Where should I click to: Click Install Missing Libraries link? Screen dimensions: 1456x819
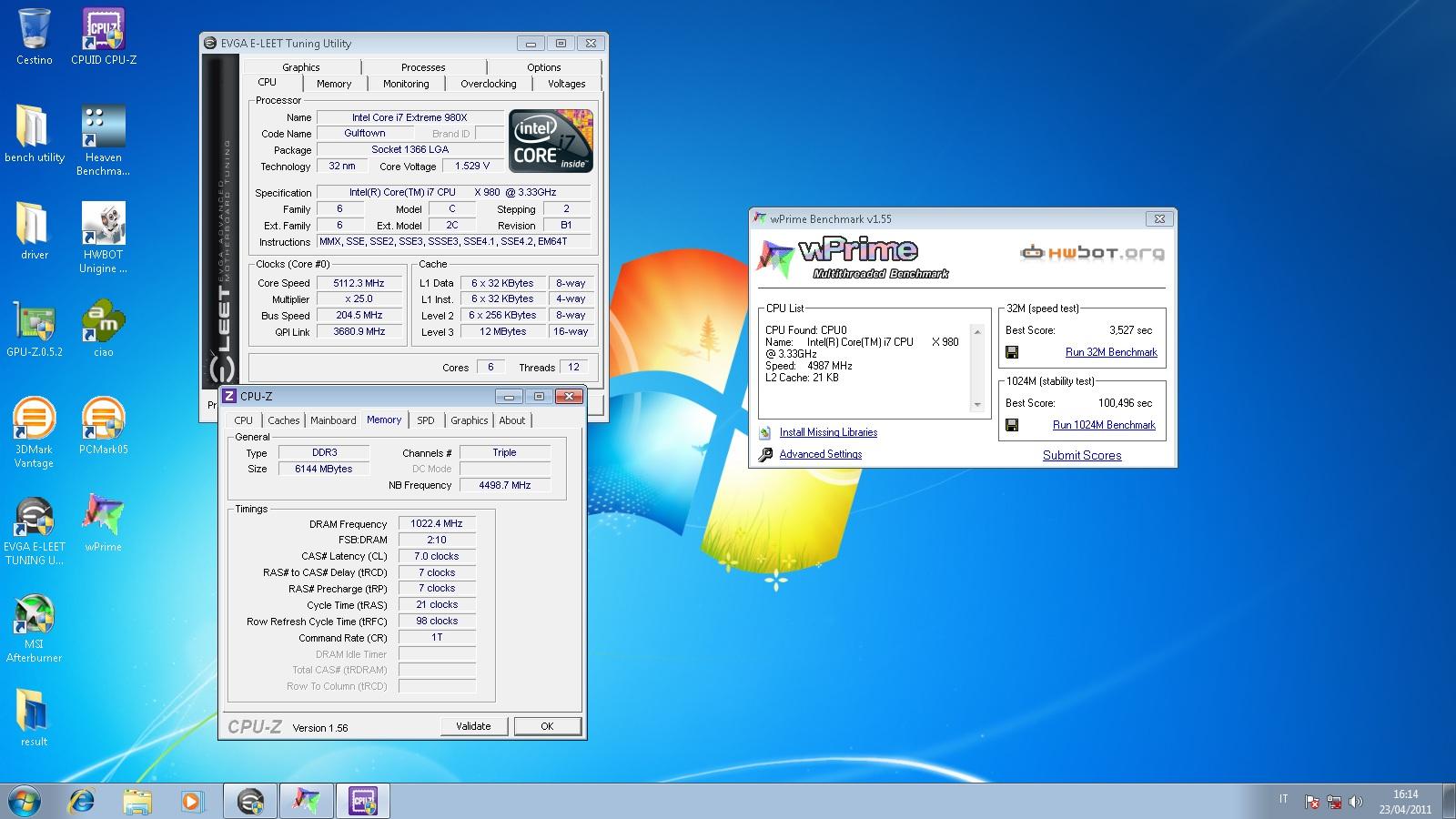tap(828, 432)
